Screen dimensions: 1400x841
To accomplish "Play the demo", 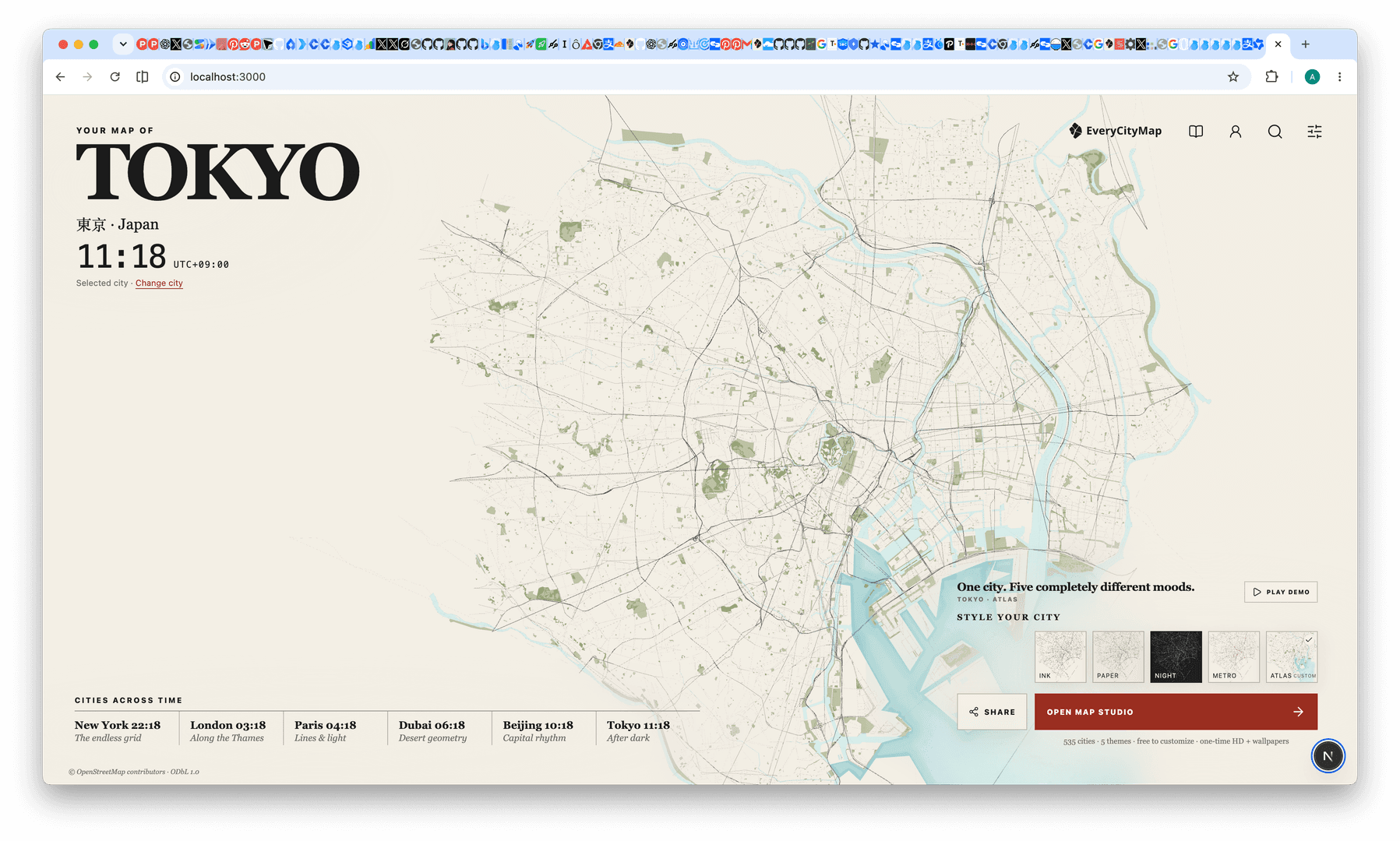I will click(x=1281, y=592).
